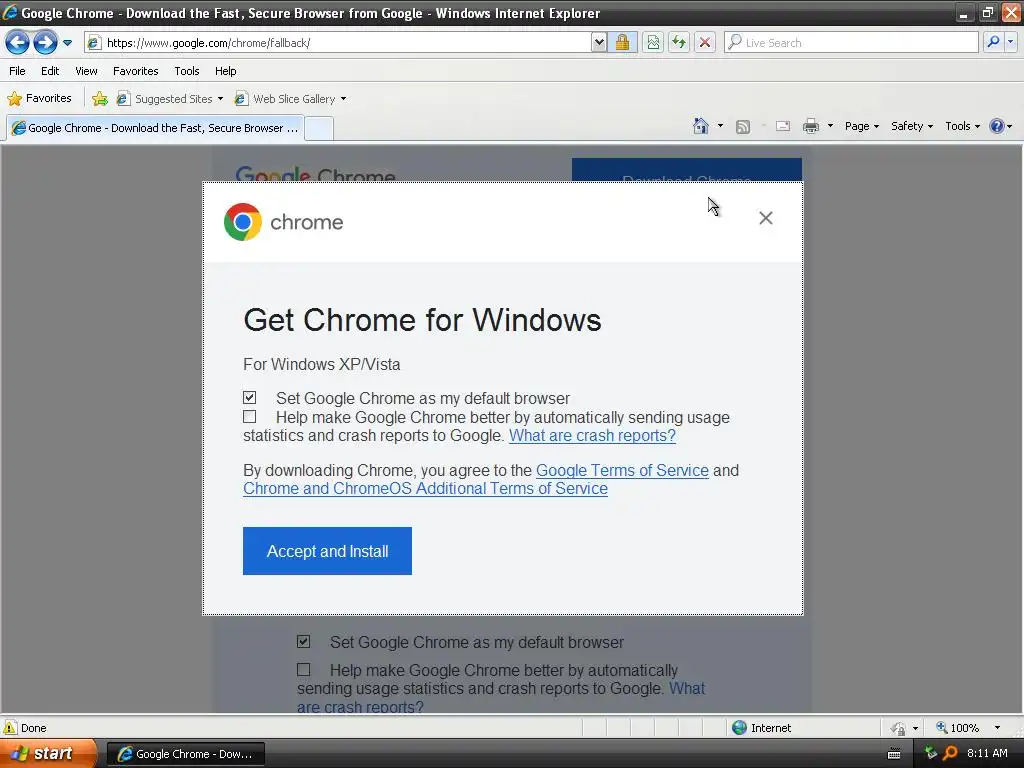Image resolution: width=1024 pixels, height=768 pixels.
Task: Click the status bar warning icon
Action: (x=10, y=728)
